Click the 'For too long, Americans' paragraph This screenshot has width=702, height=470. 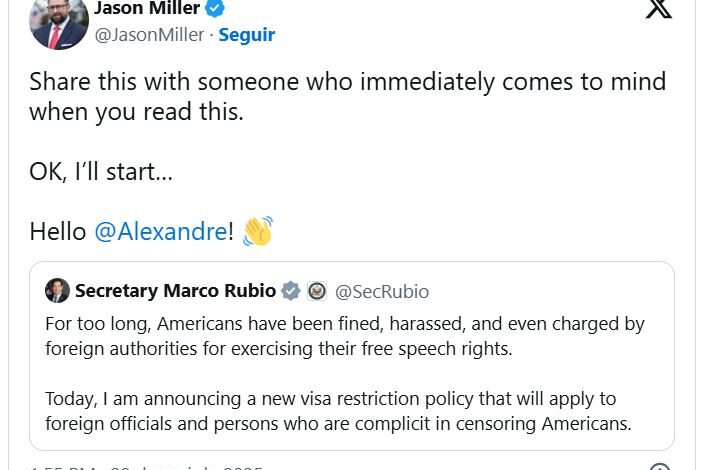pyautogui.click(x=345, y=336)
